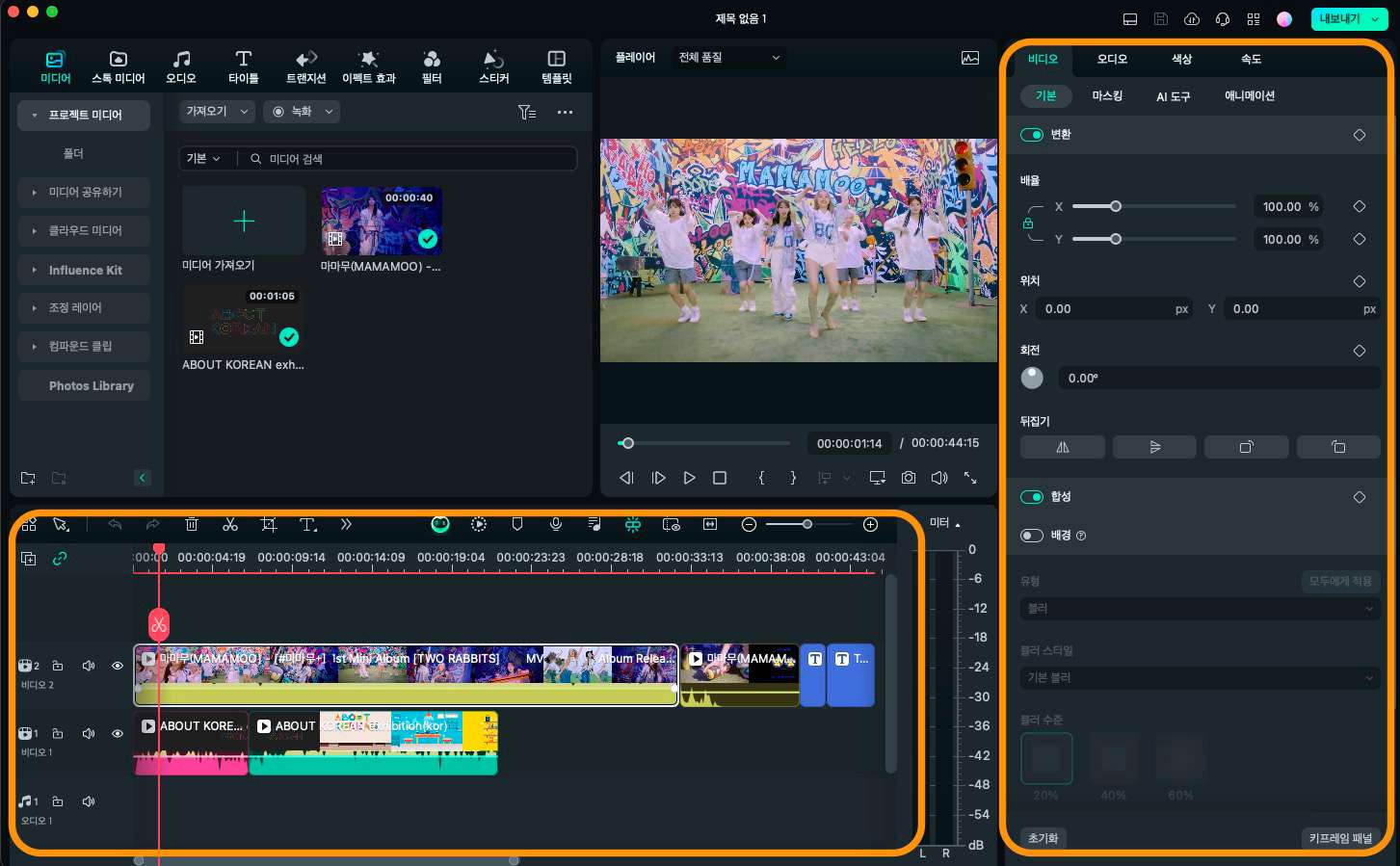Click the 키프레임 패널 button
The width and height of the screenshot is (1400, 866).
pos(1340,838)
